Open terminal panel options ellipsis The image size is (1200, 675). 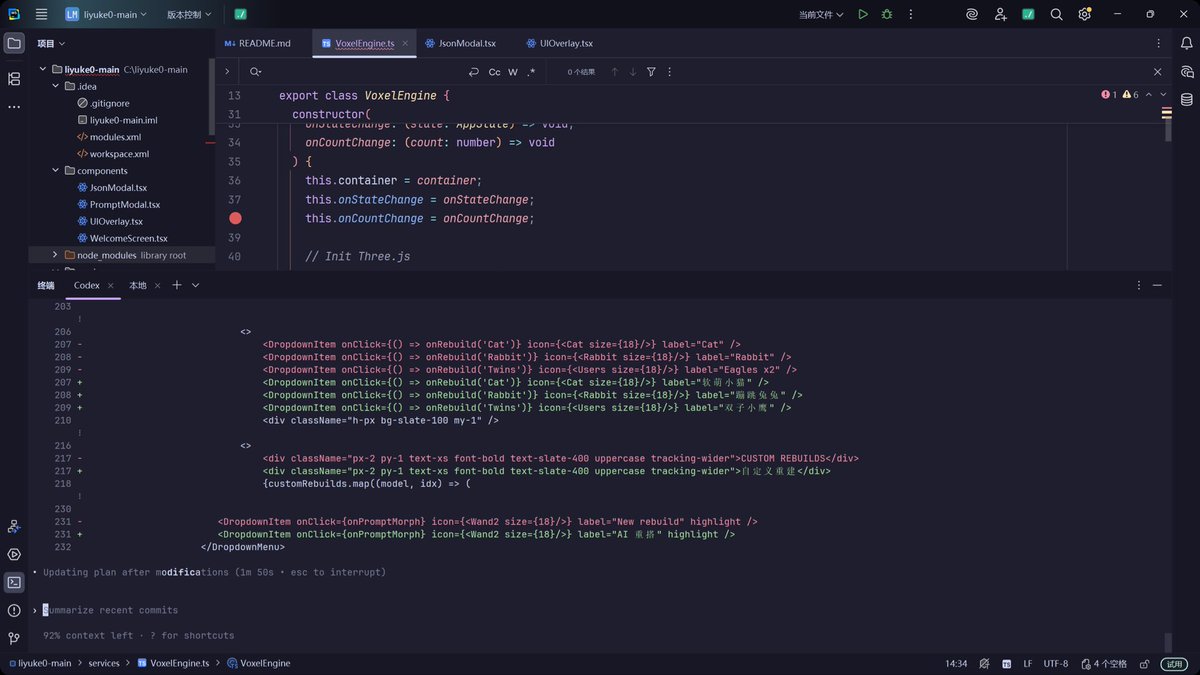pyautogui.click(x=1138, y=285)
